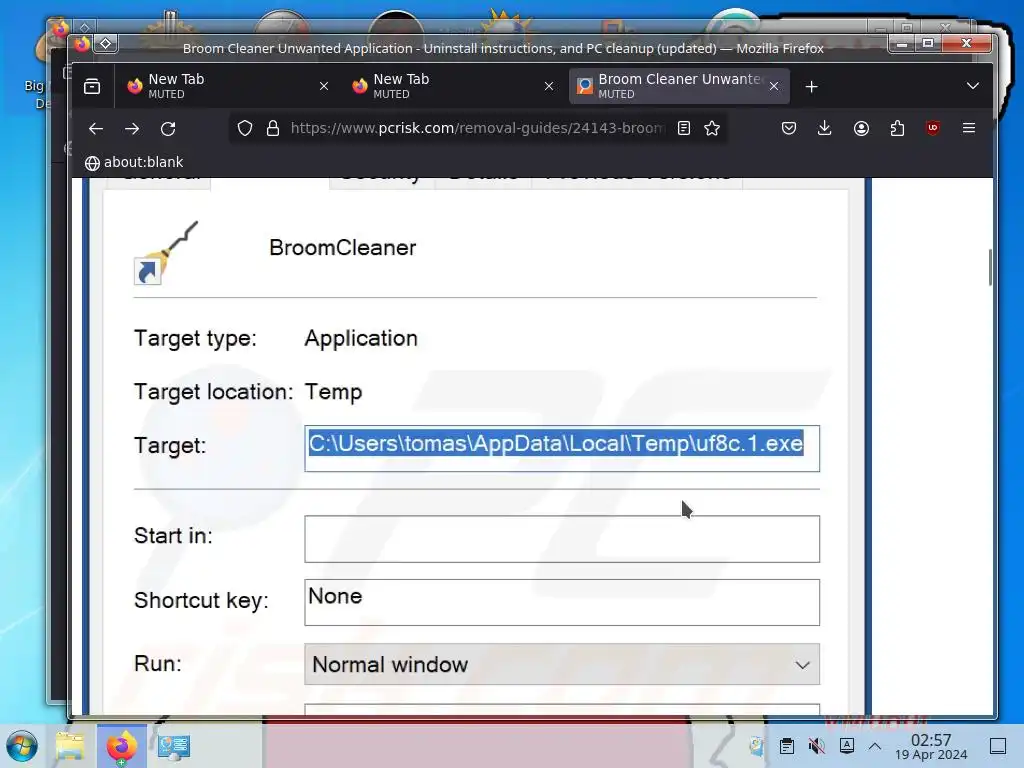Switch to the second New Tab
This screenshot has height=768, width=1024.
click(x=454, y=86)
